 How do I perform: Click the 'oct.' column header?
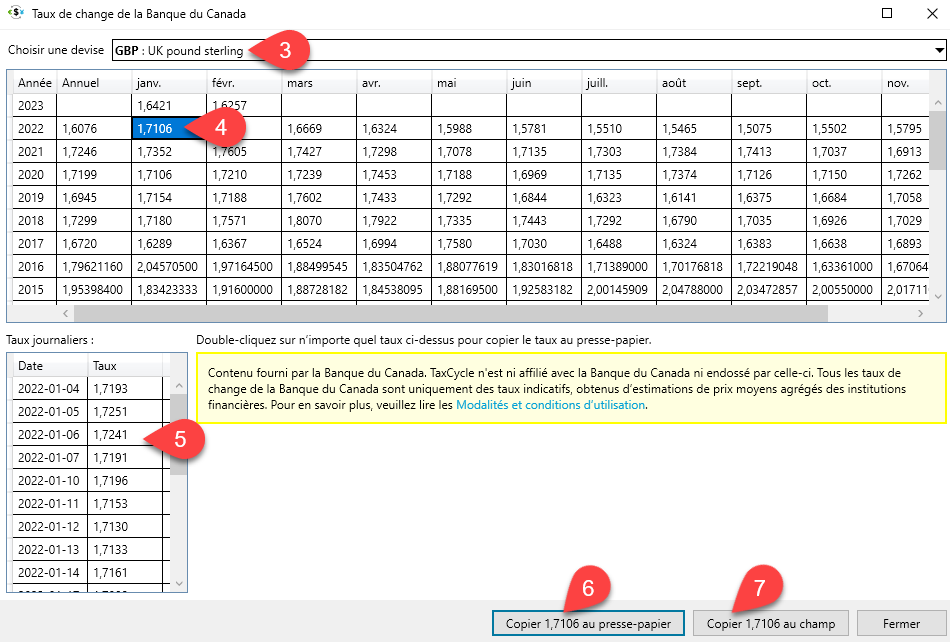point(845,83)
